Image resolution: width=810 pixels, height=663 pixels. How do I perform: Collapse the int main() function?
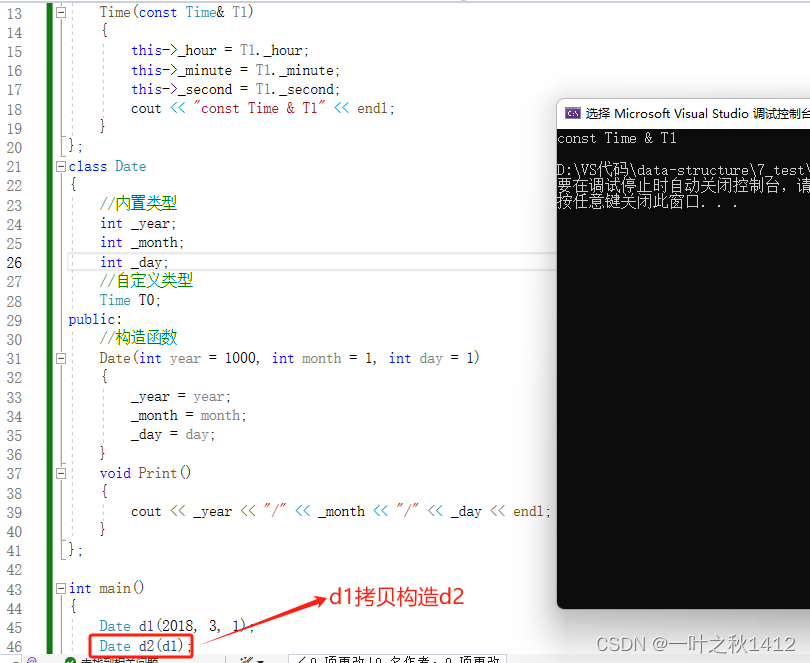(61, 588)
